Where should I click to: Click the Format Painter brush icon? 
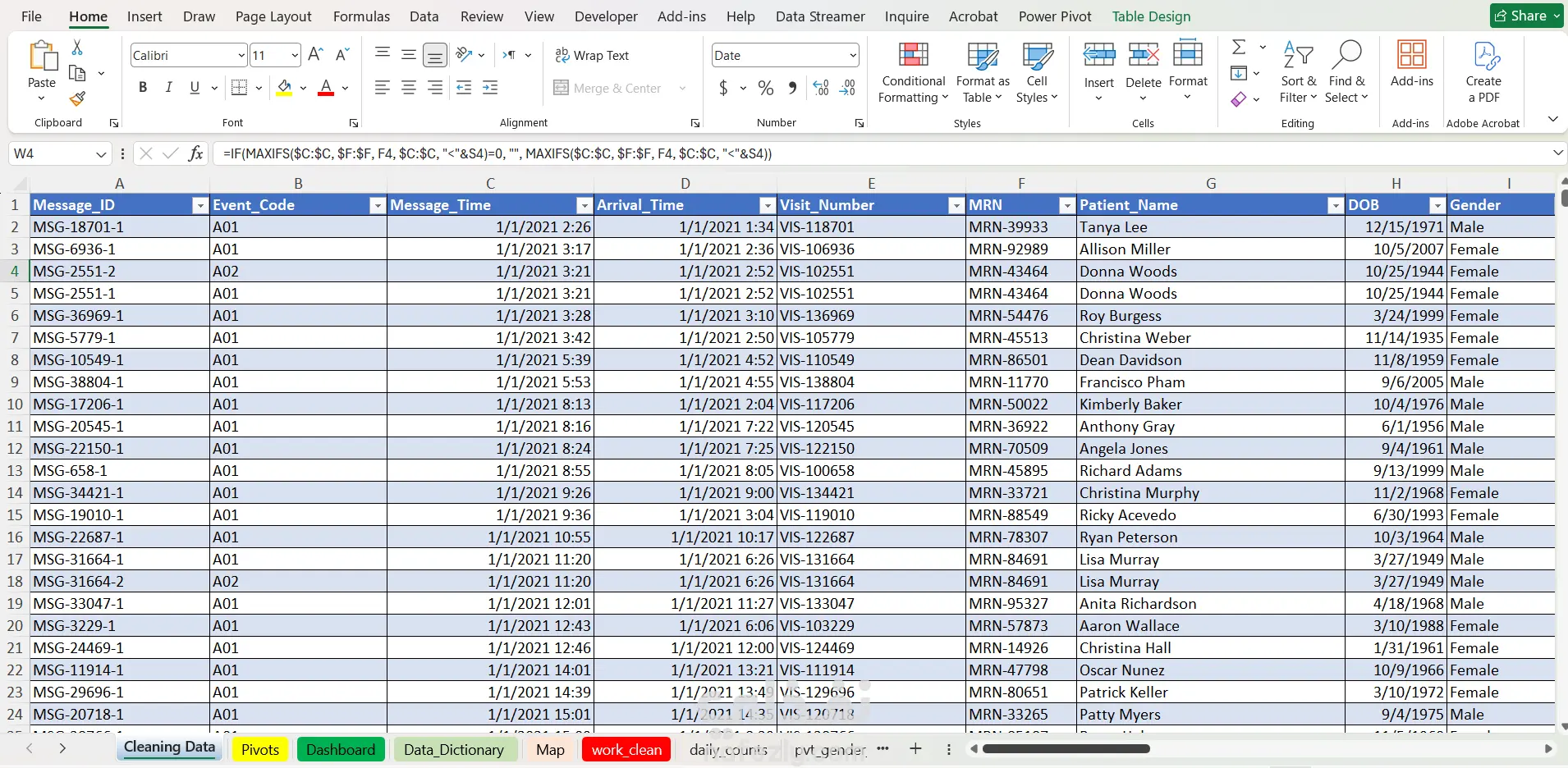tap(77, 99)
